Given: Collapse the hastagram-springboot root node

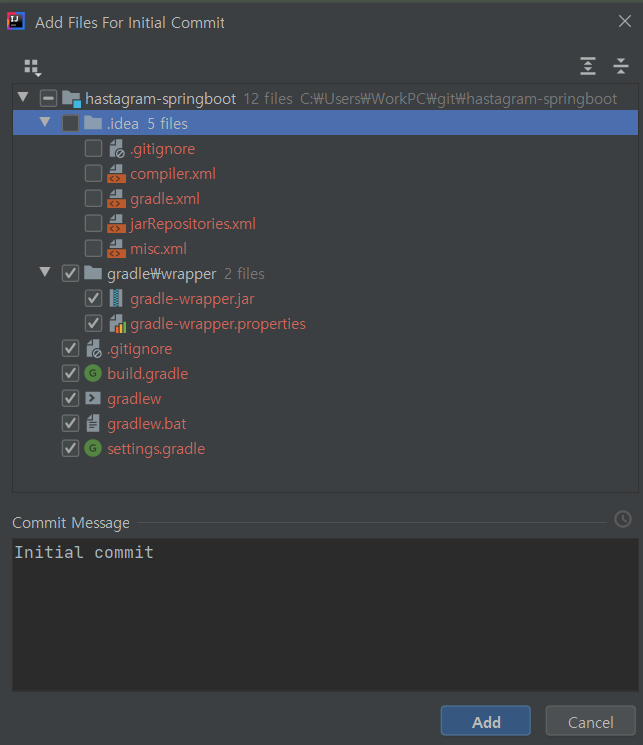Looking at the screenshot, I should [x=23, y=97].
